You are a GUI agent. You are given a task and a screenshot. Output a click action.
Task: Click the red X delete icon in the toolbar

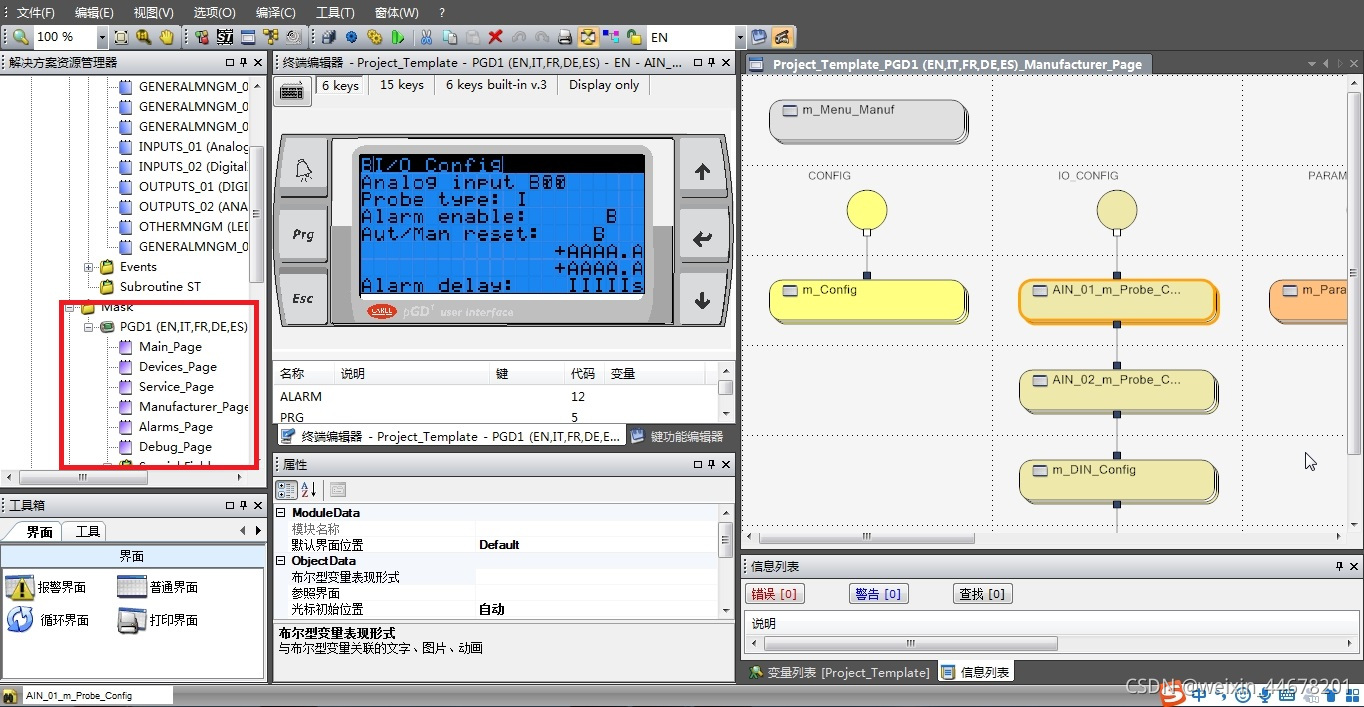pyautogui.click(x=495, y=36)
